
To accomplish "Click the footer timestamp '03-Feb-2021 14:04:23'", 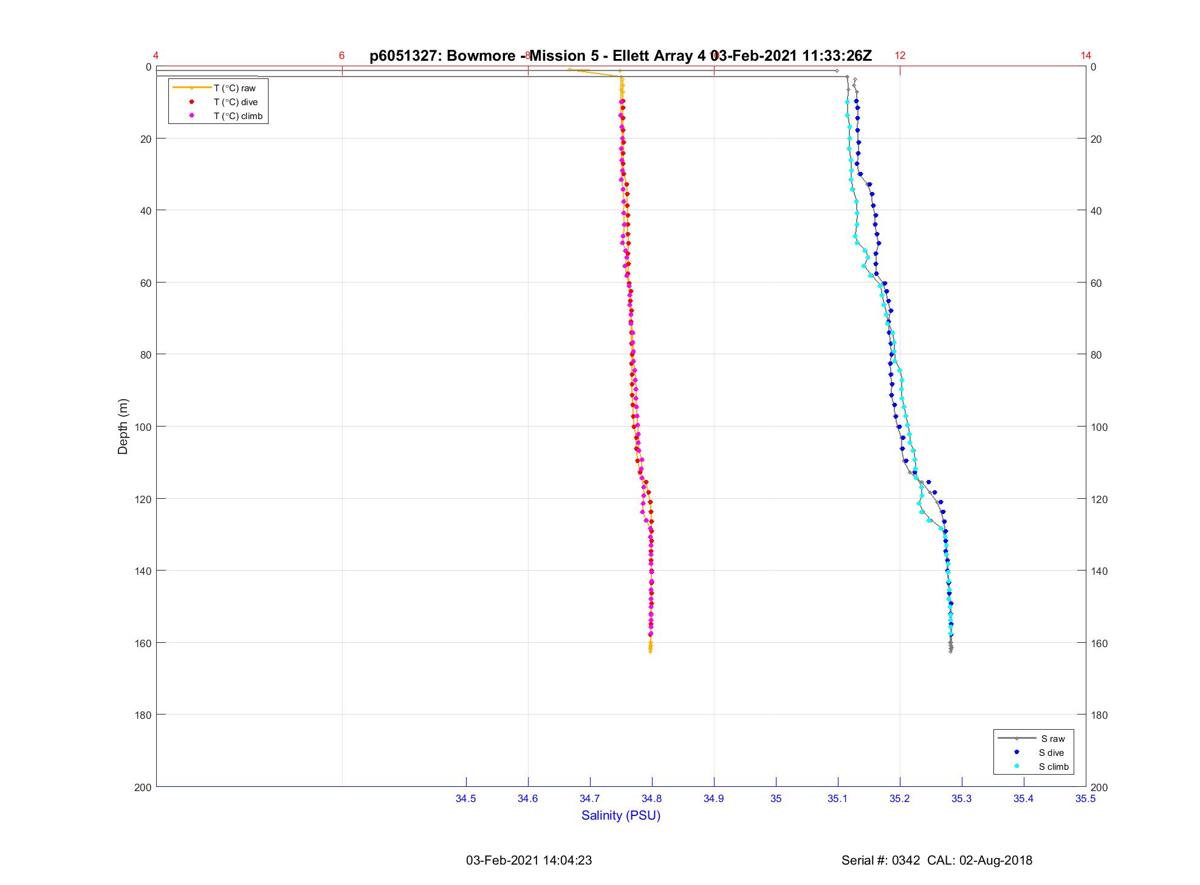I will coord(529,860).
